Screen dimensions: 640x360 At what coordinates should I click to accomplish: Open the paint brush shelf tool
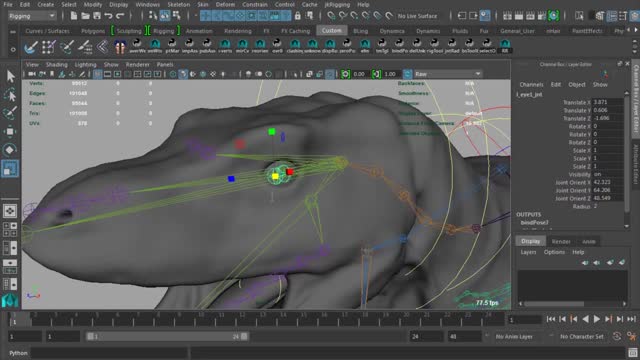[x=31, y=47]
